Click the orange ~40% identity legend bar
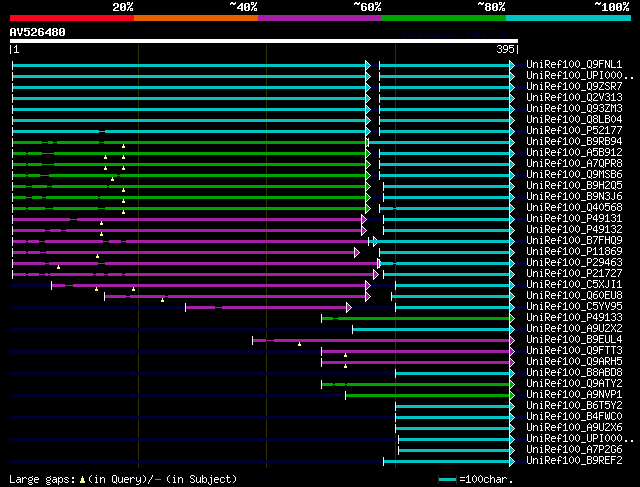Screen dimensions: 640x487 196,18
